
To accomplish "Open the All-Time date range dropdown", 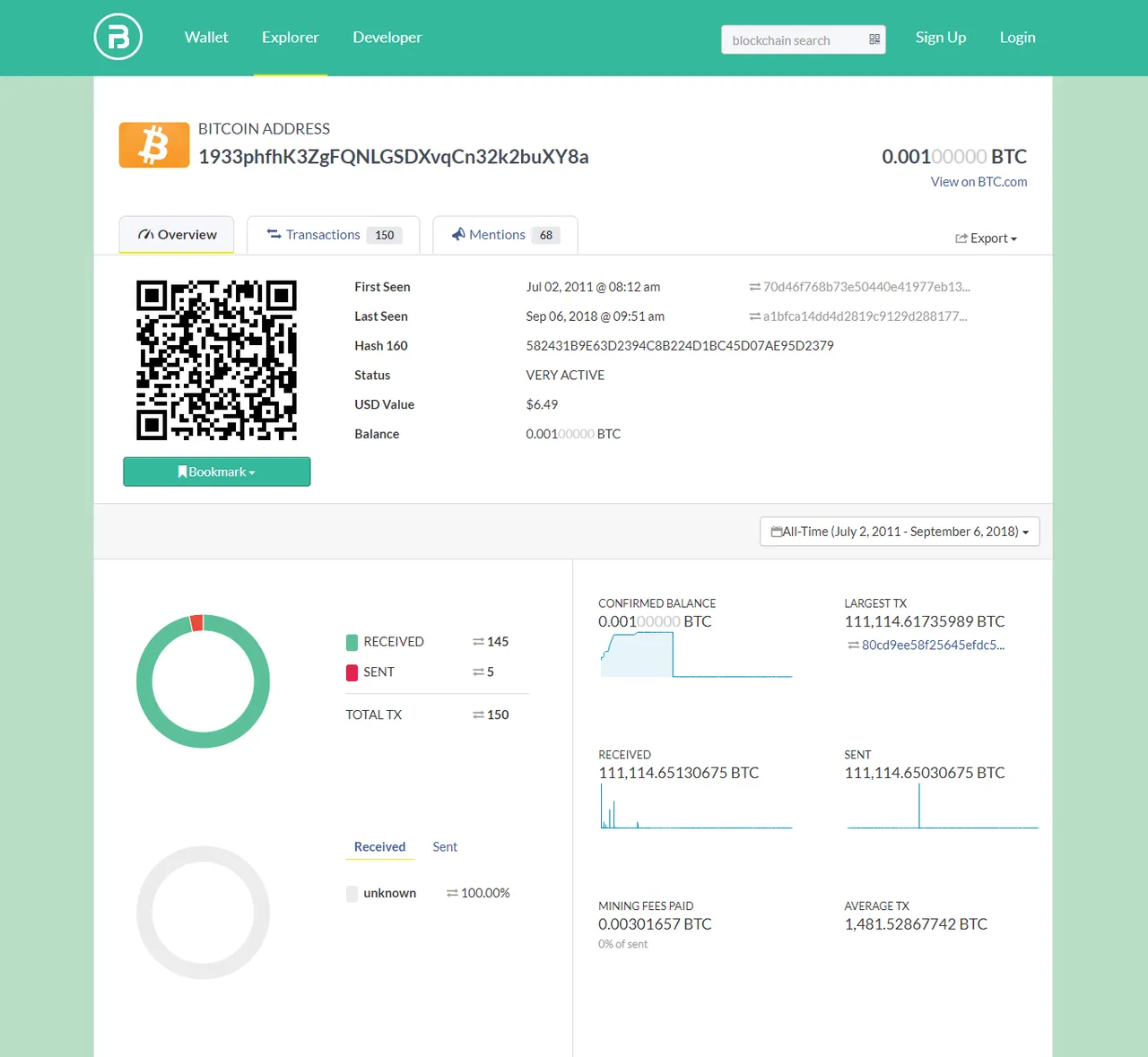I will (900, 532).
